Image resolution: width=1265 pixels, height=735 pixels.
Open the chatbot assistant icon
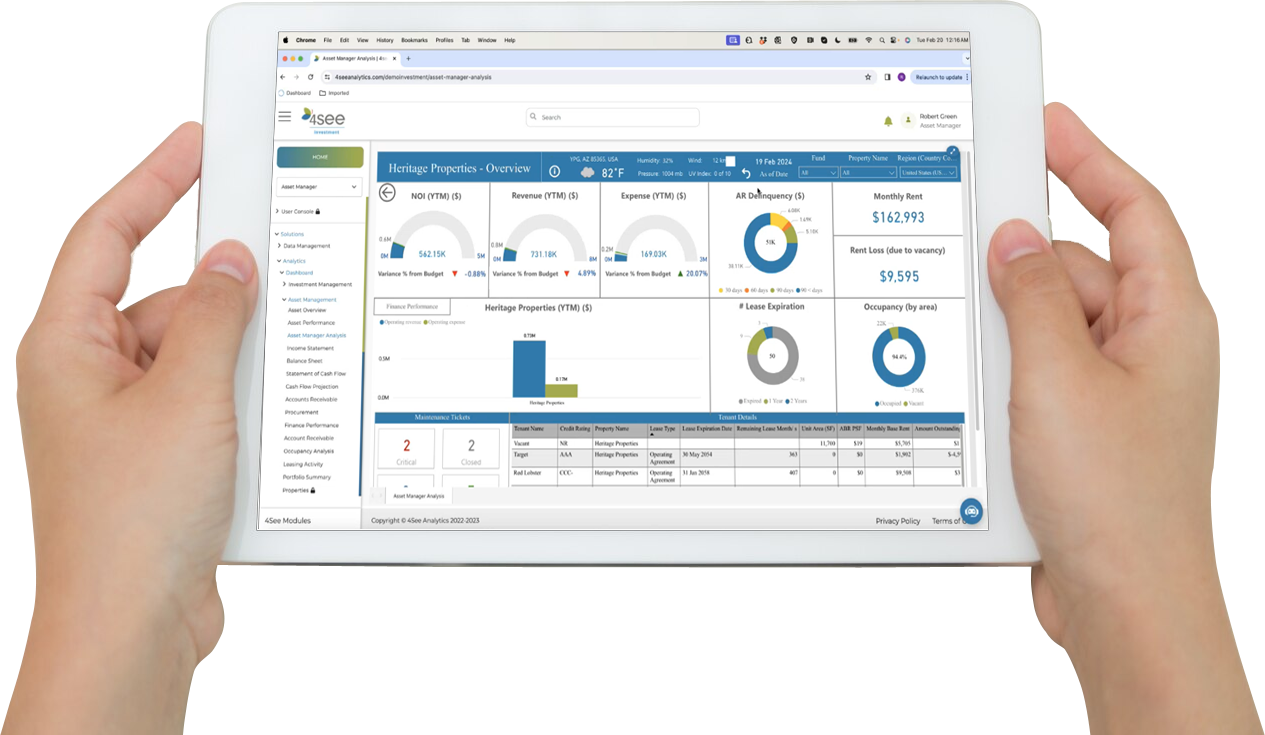(x=971, y=511)
